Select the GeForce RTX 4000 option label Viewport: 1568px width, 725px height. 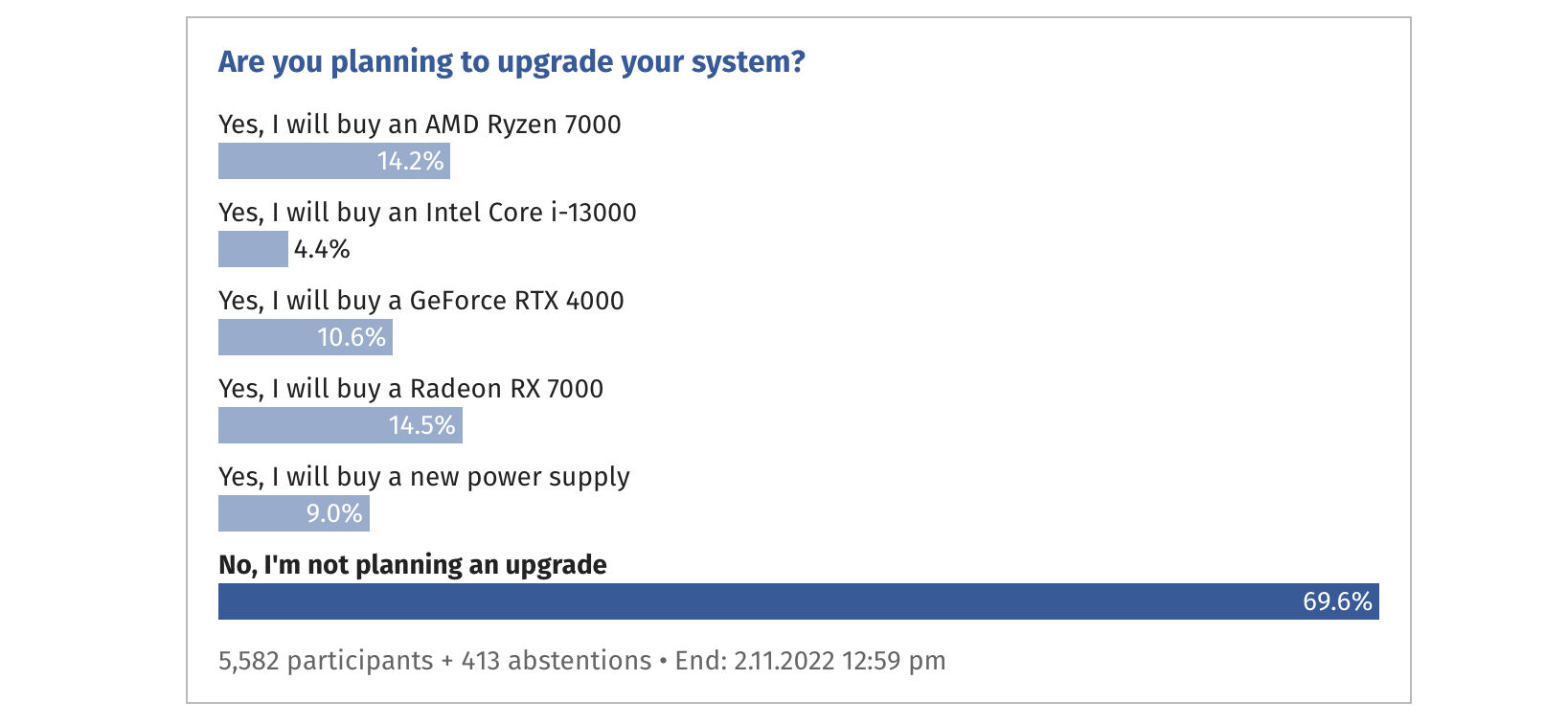tap(421, 301)
